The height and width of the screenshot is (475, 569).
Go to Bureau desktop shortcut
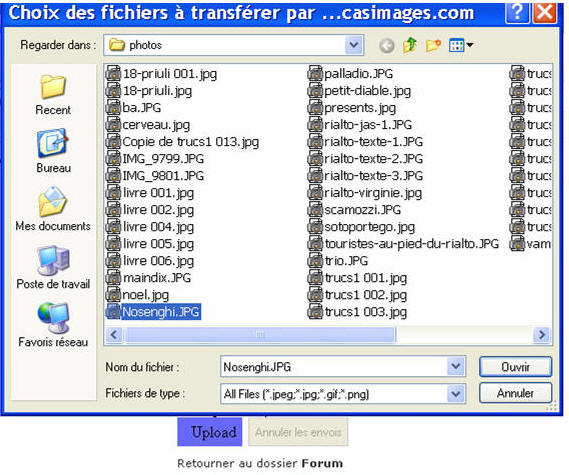(x=53, y=151)
